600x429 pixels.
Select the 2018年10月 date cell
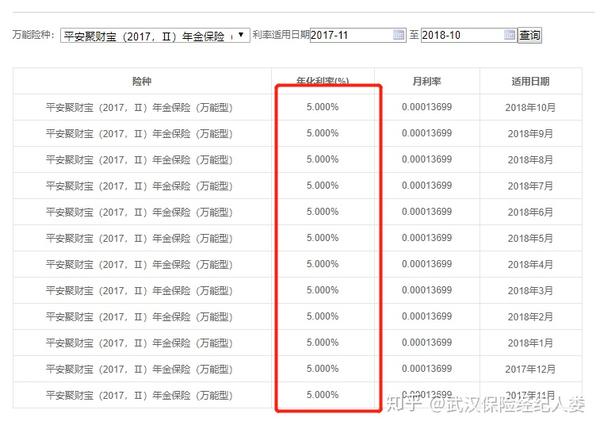[530, 108]
